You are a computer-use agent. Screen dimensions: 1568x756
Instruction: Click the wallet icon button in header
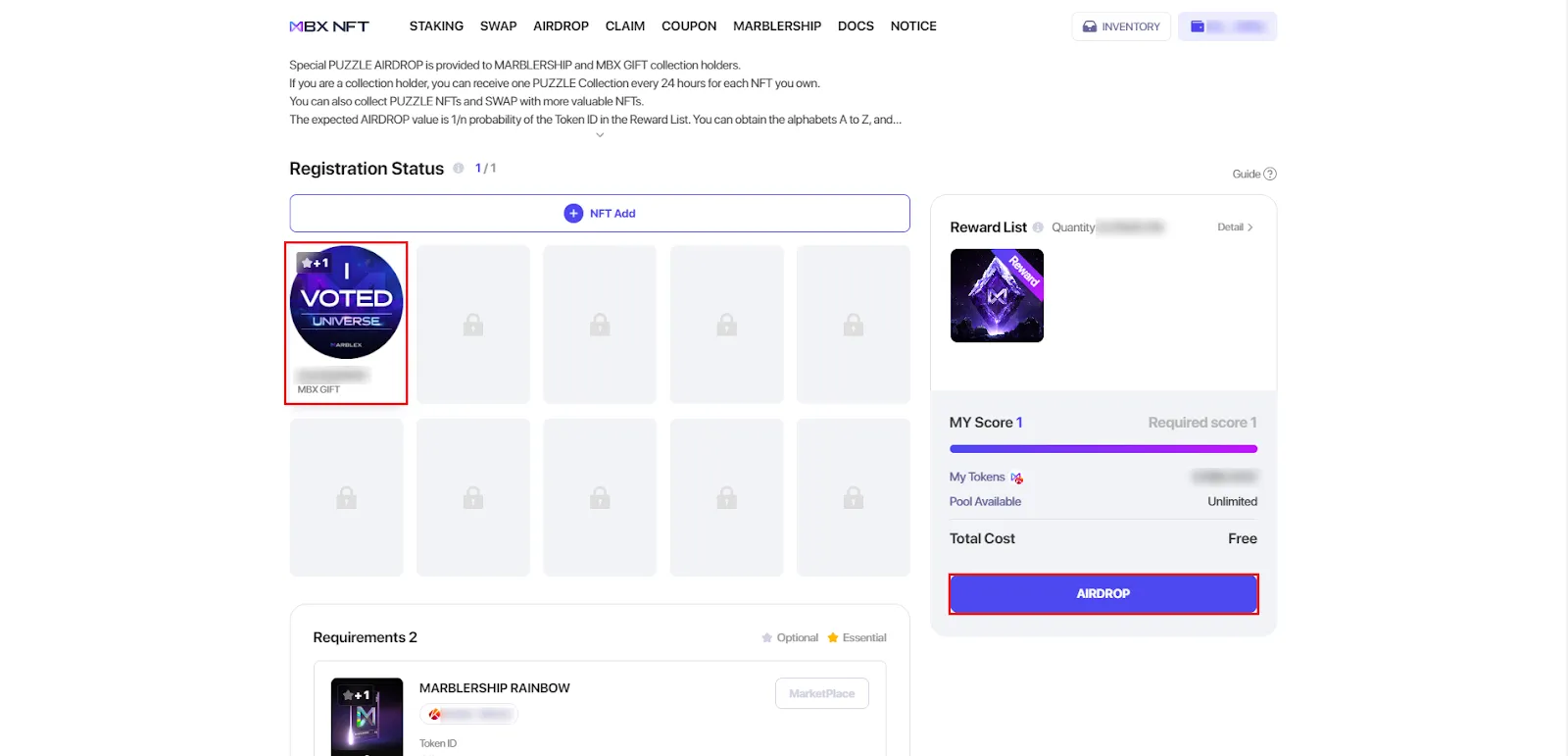point(1227,26)
